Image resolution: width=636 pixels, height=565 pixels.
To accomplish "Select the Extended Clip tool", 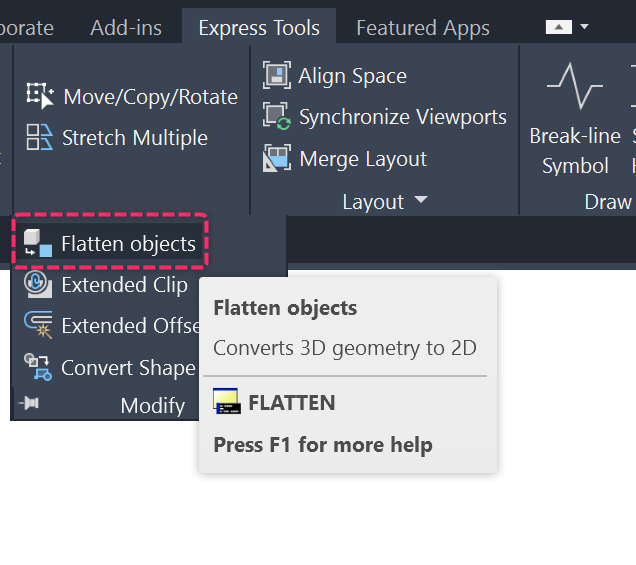I will (x=38, y=285).
